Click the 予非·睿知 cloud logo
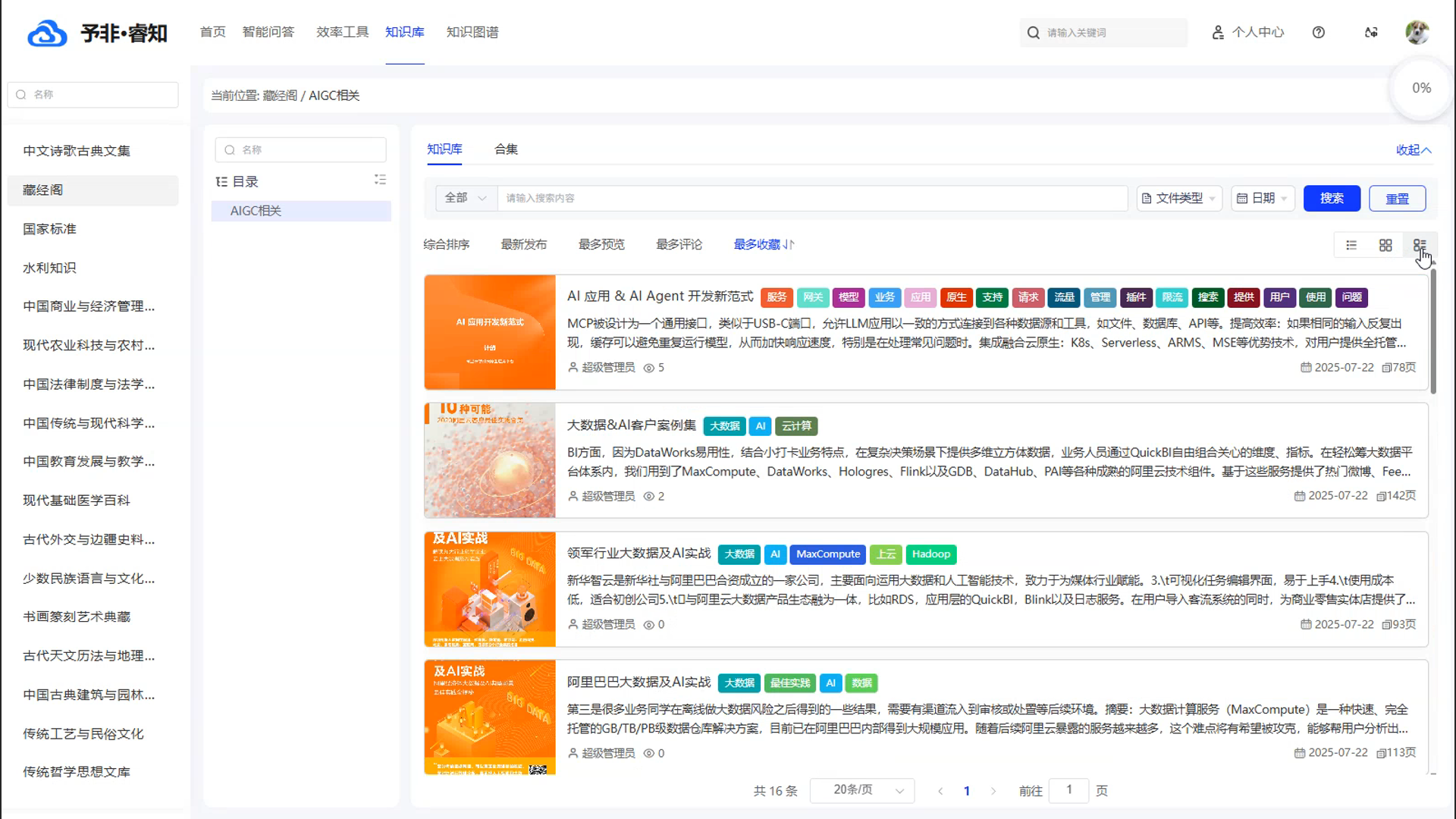This screenshot has height=819, width=1456. [48, 33]
